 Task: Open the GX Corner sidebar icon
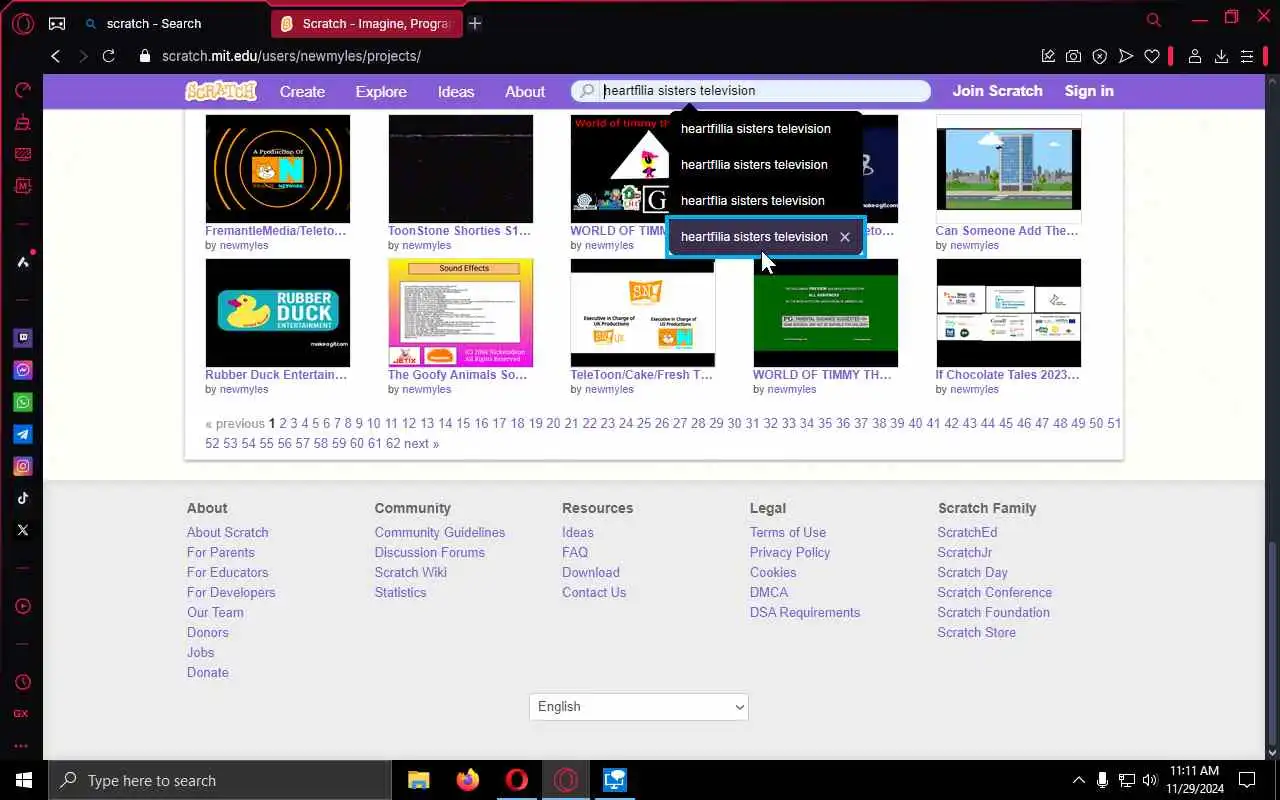pyautogui.click(x=22, y=714)
